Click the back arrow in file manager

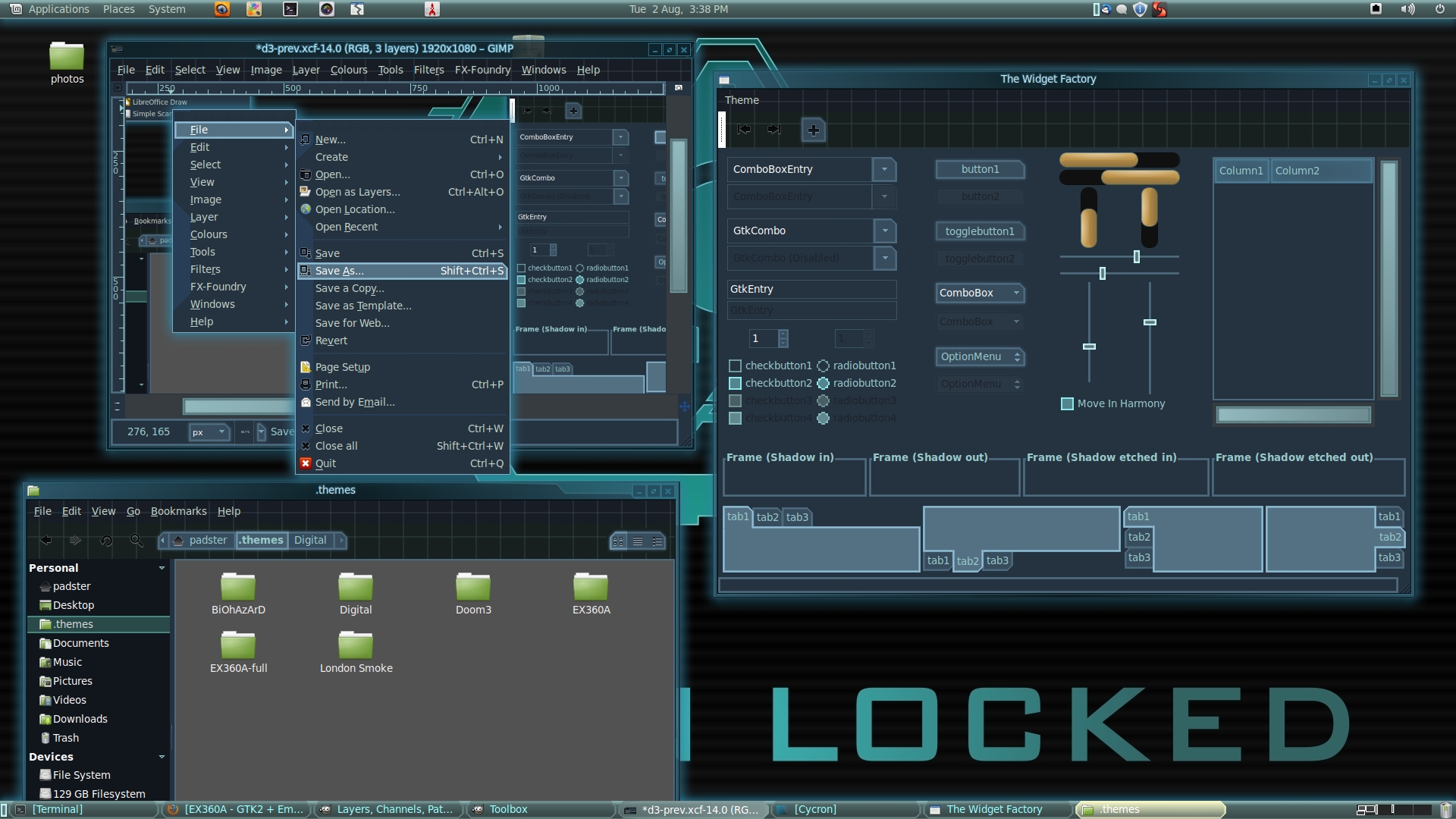(x=46, y=541)
